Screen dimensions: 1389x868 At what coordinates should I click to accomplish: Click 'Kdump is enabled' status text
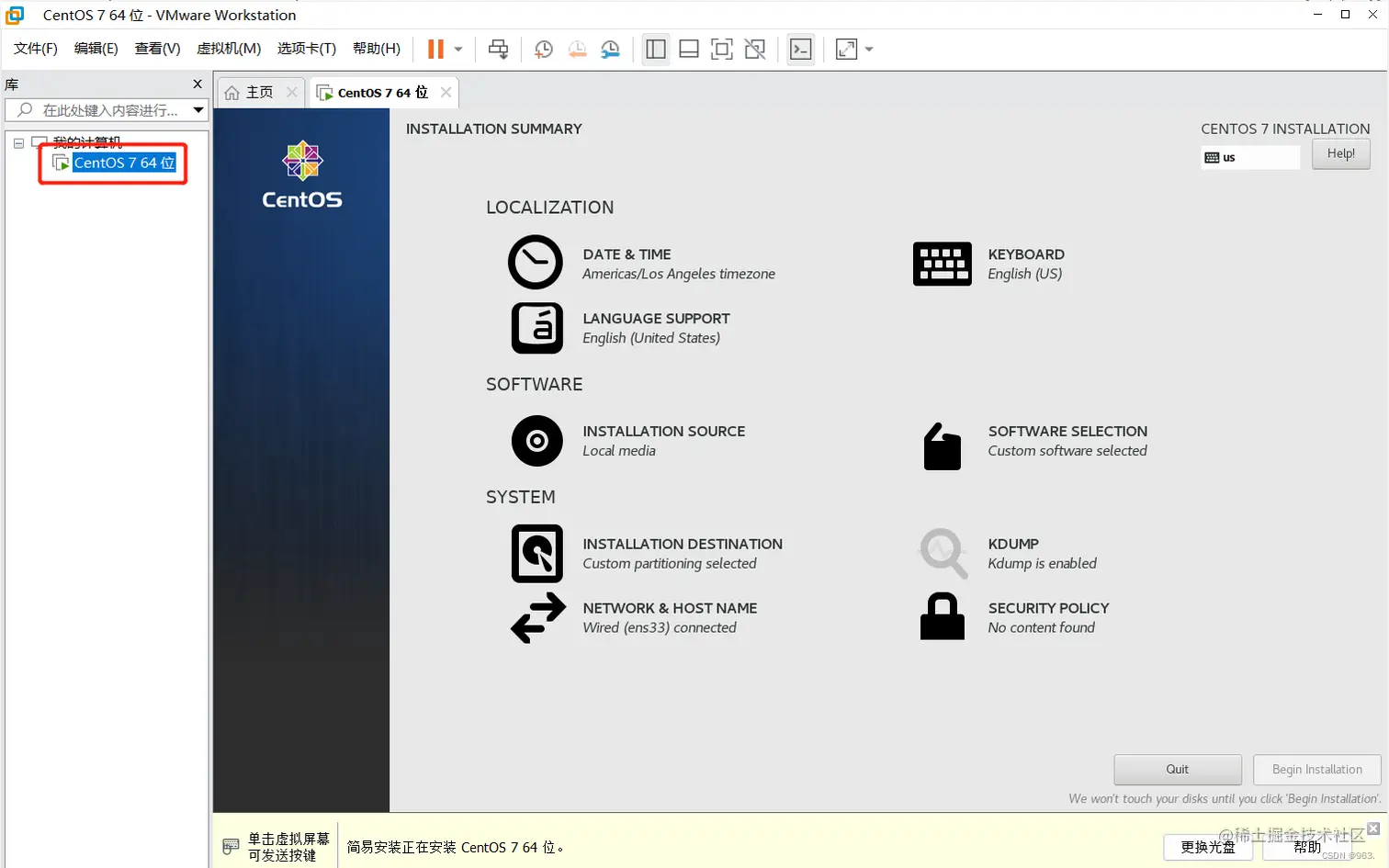[1042, 564]
